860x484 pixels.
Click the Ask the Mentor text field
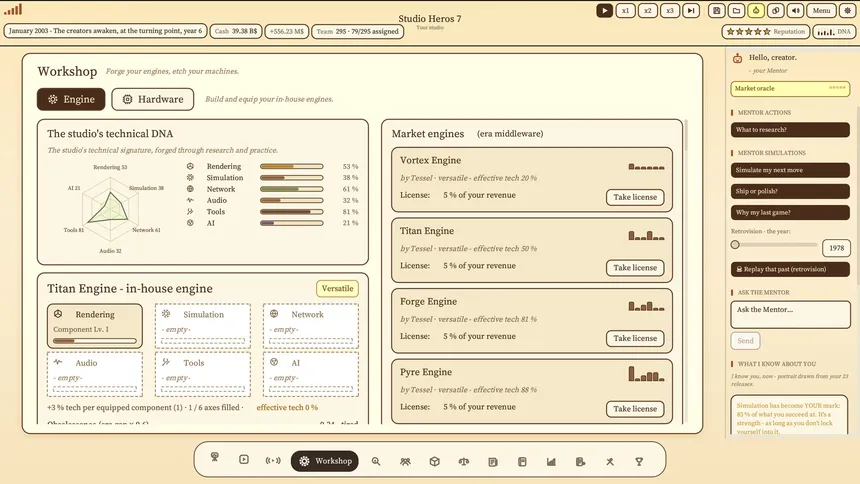pos(790,314)
